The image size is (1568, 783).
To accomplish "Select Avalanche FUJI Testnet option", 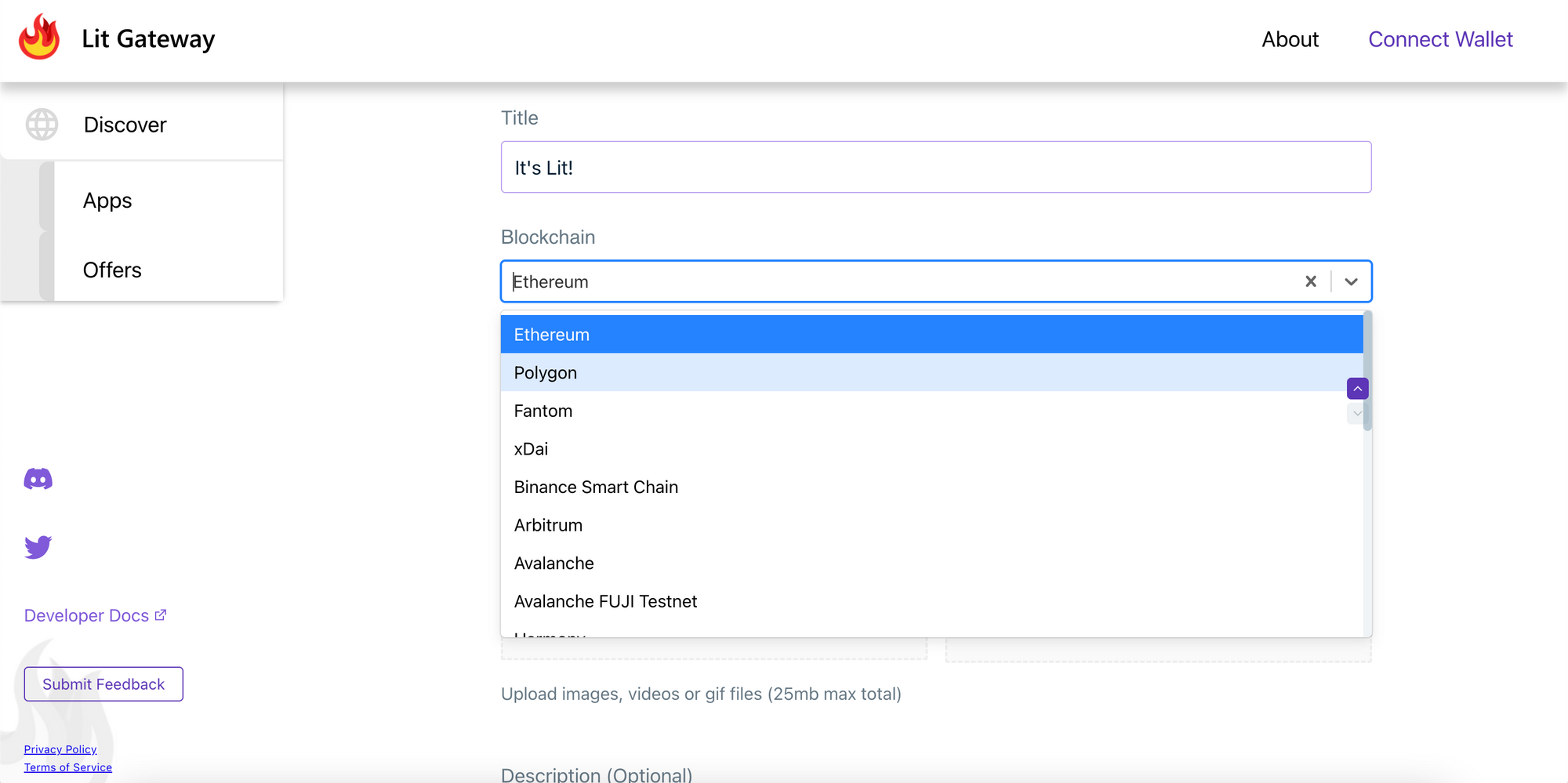I will click(x=931, y=602).
